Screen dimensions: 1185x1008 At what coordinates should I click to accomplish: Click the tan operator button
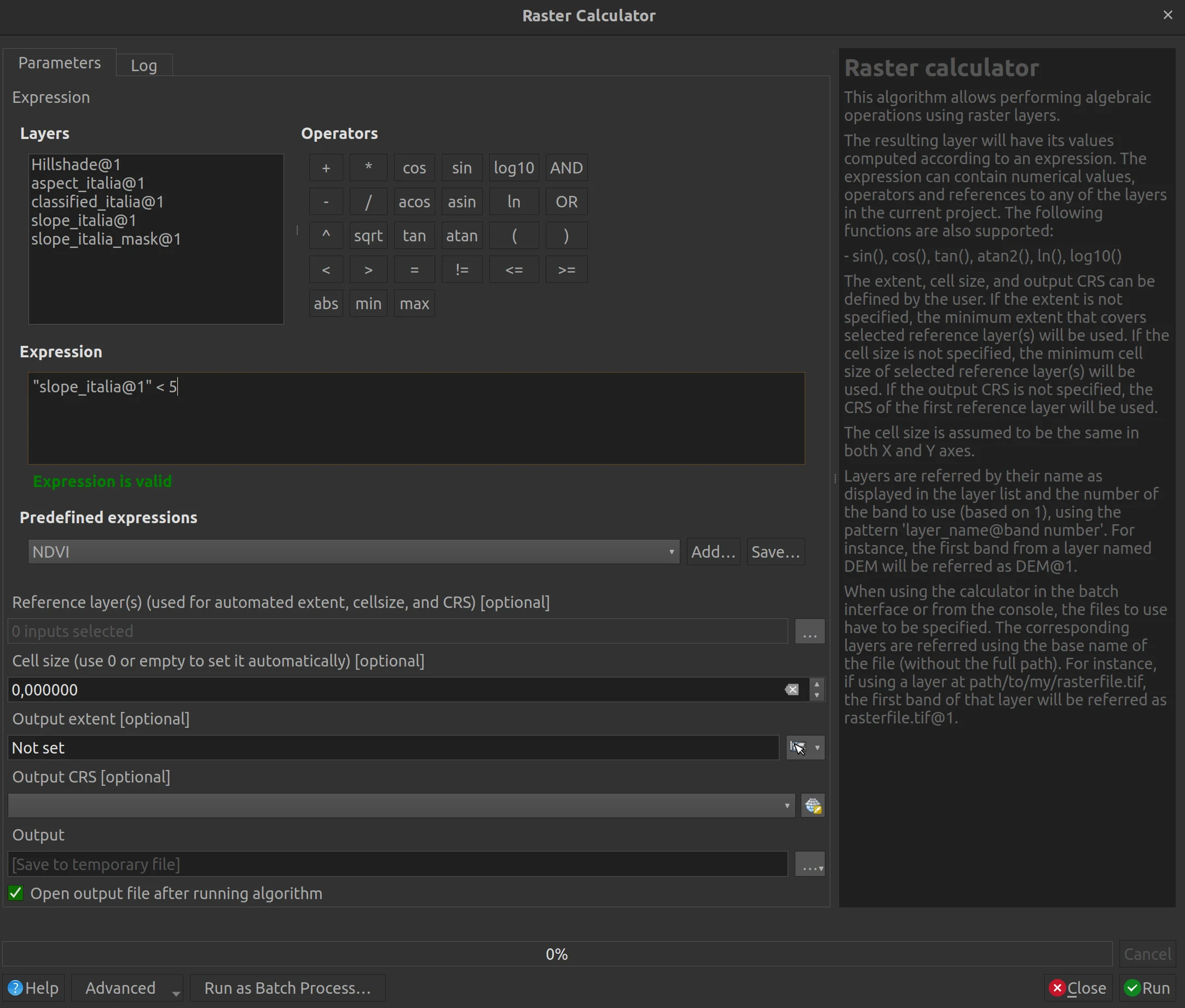[x=414, y=235]
